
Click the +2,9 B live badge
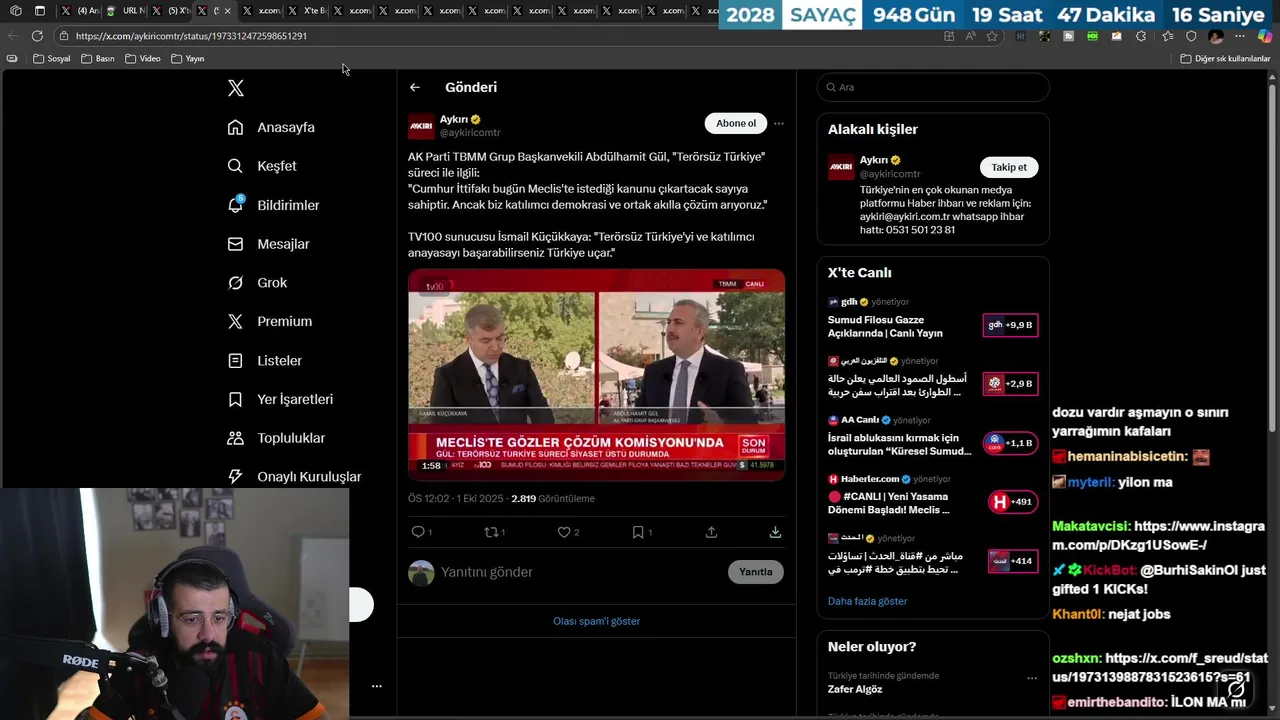pyautogui.click(x=1010, y=384)
